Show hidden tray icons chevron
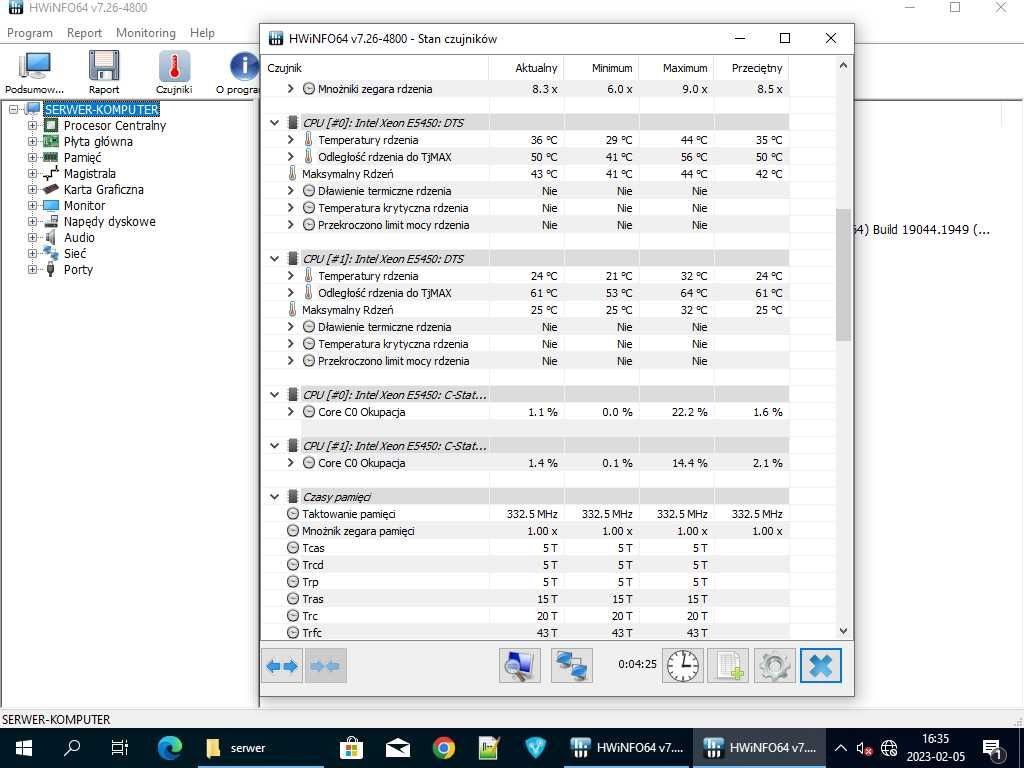 [840, 748]
